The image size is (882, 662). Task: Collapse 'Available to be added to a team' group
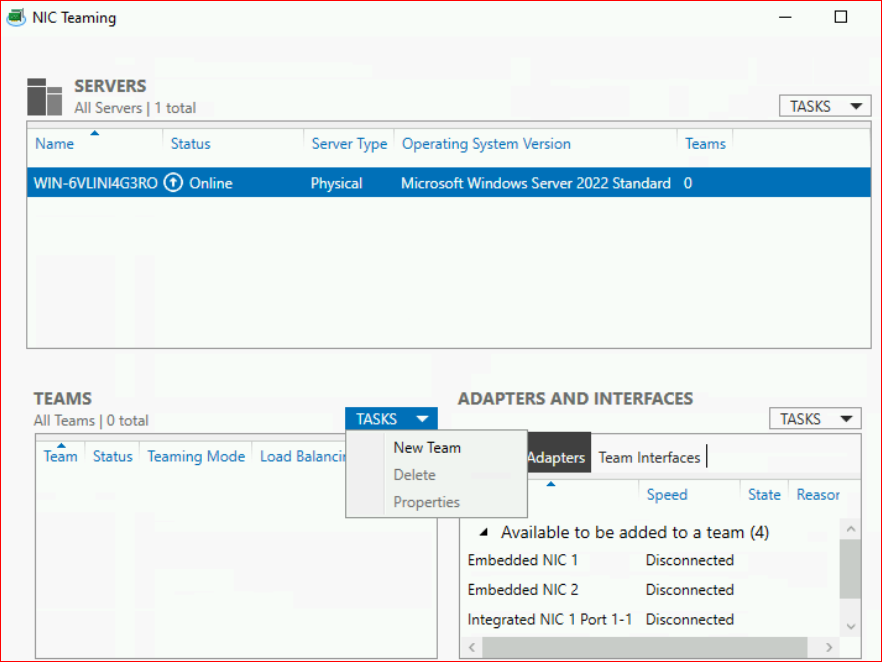(x=485, y=533)
